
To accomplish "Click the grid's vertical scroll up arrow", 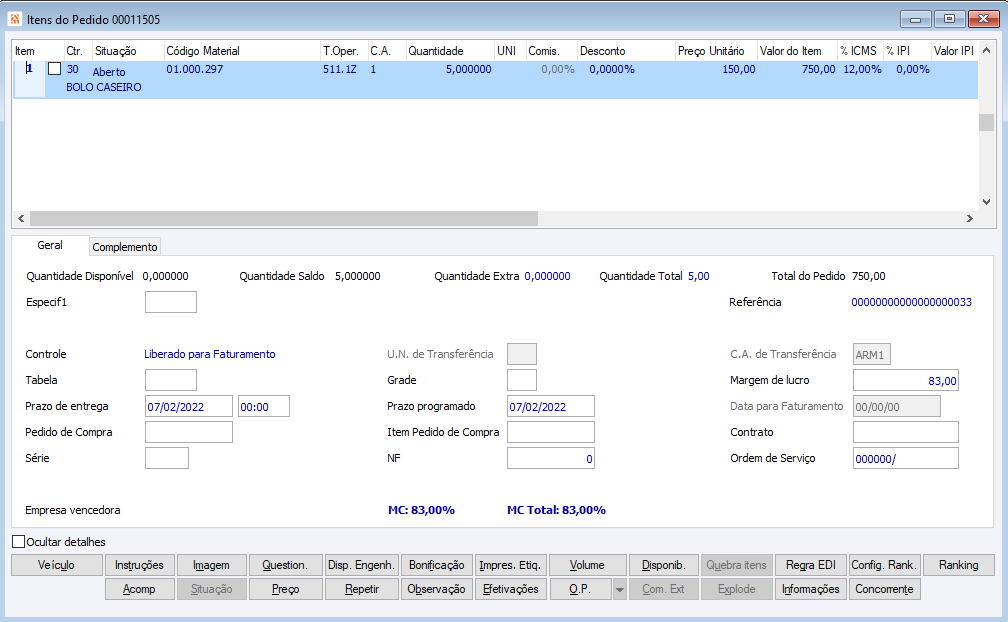I will [x=986, y=50].
